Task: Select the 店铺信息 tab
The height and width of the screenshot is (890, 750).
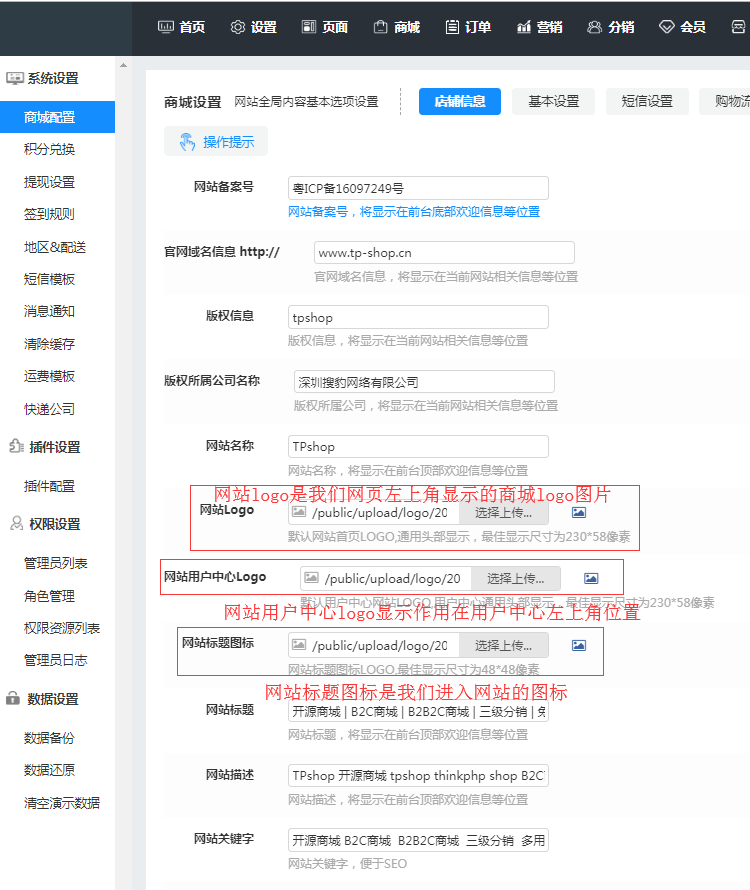Action: tap(459, 101)
